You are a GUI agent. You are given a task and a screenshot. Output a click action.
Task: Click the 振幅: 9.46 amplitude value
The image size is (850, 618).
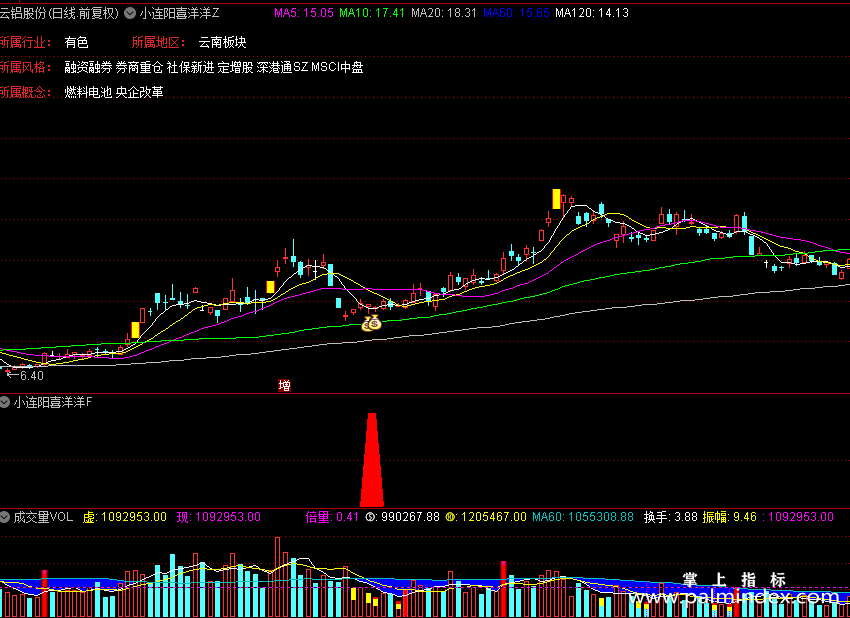coord(730,517)
